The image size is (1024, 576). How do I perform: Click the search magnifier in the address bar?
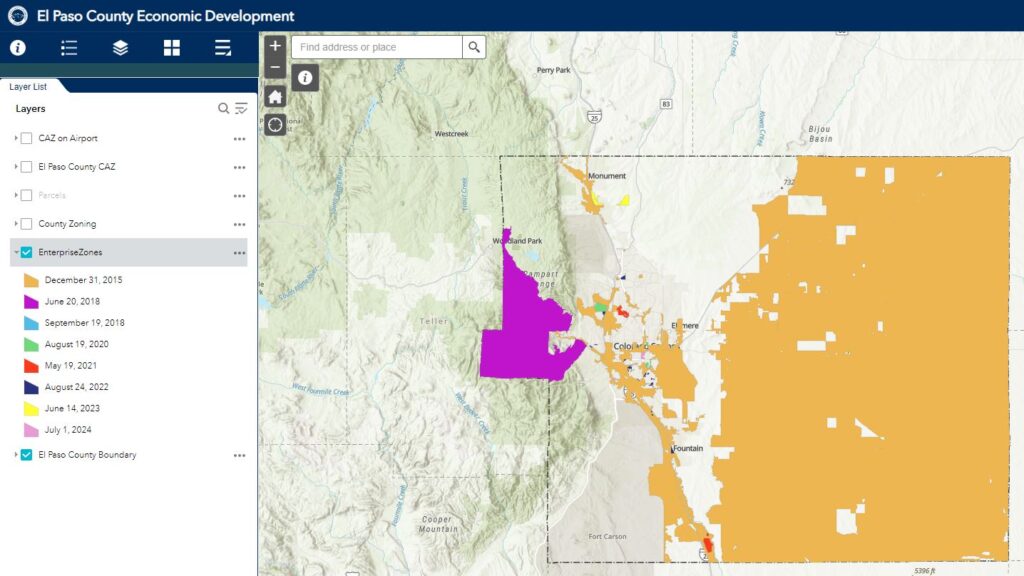coord(471,46)
